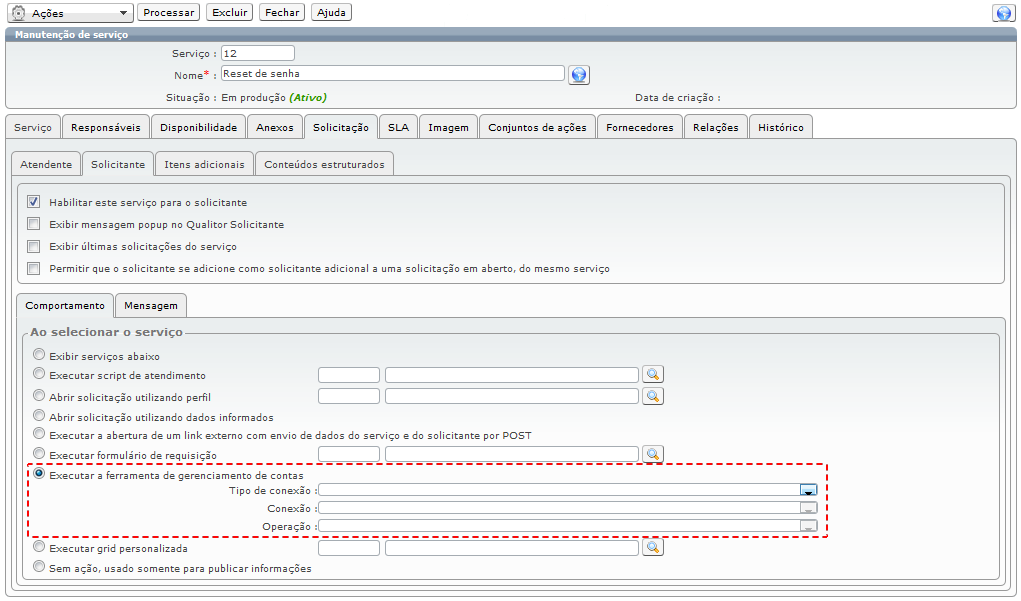Click the search icon for script de atendimento

[653, 375]
